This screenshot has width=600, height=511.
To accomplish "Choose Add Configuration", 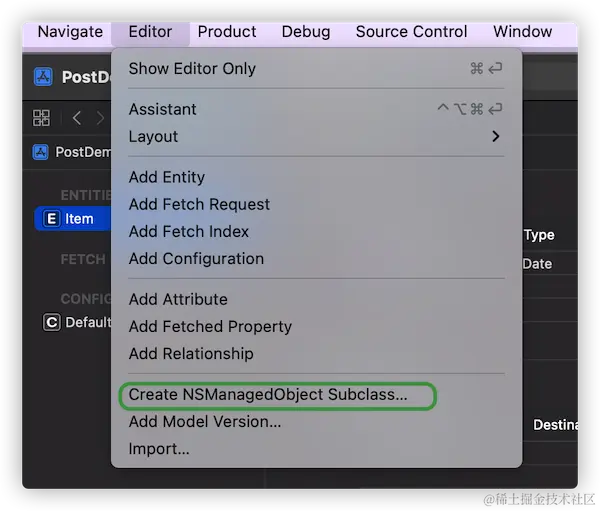I will click(x=316, y=259).
